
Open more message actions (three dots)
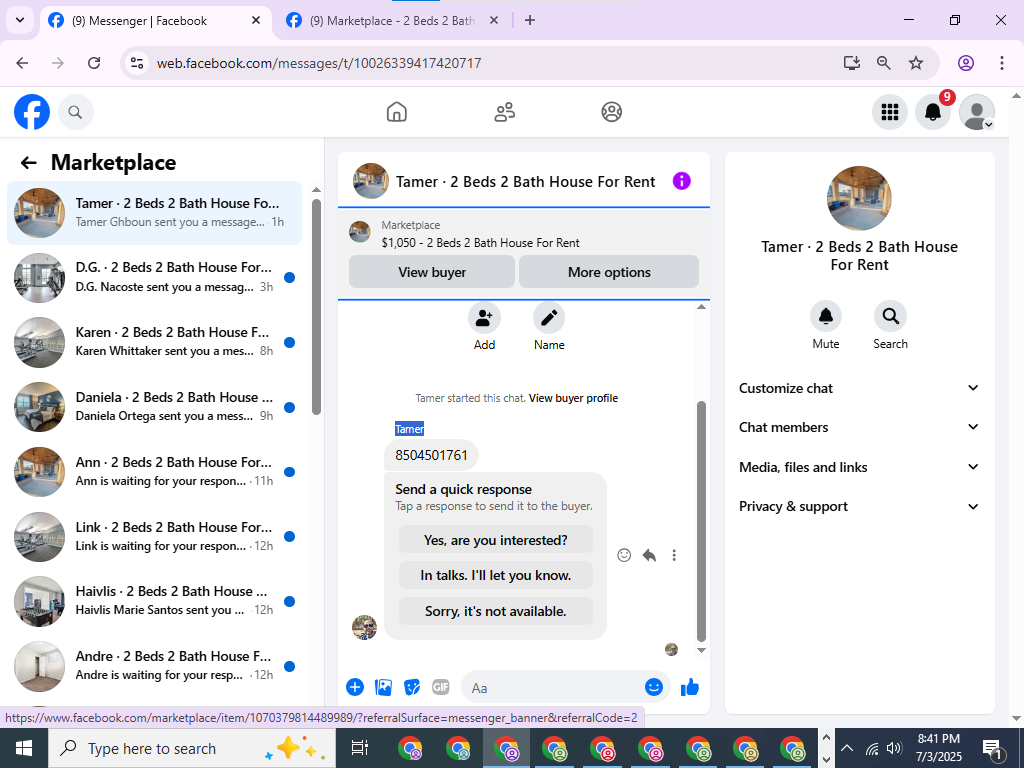[x=674, y=555]
